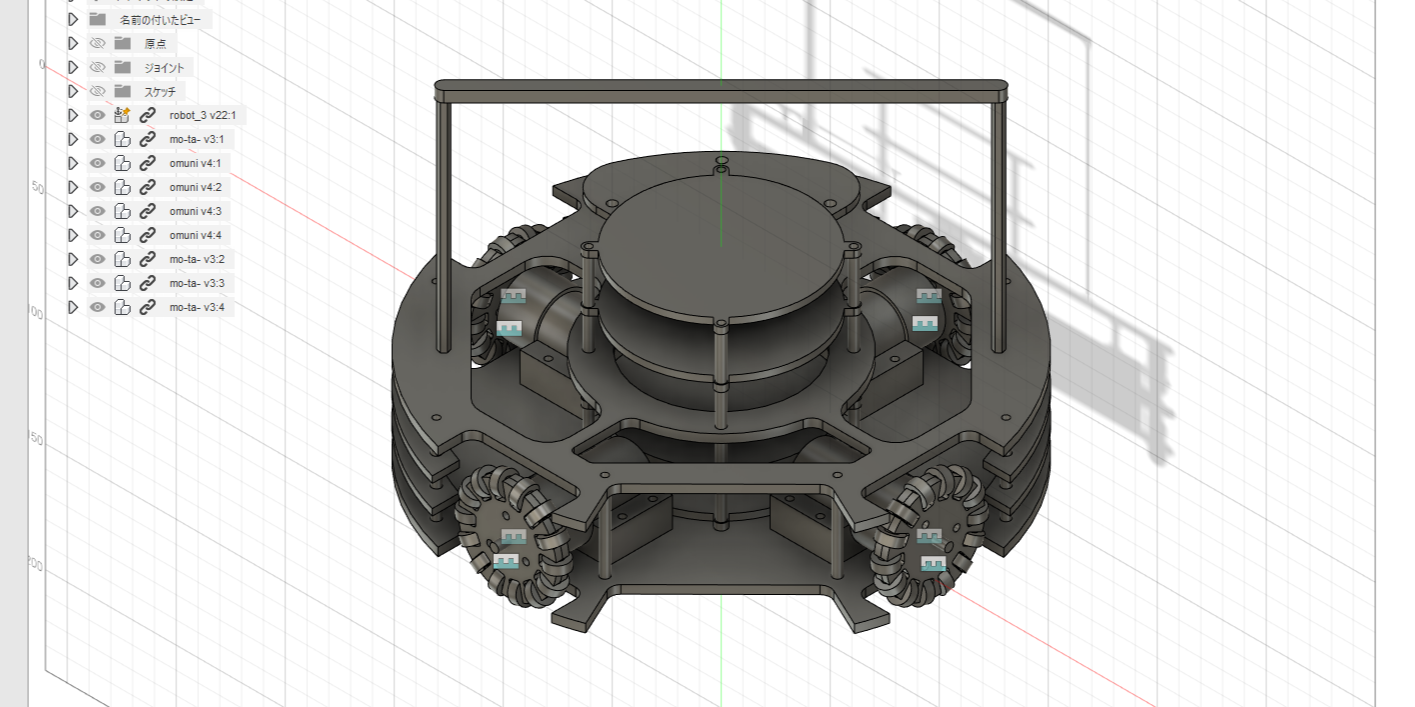
Task: Expand the omuni v4:3 tree node
Action: click(x=73, y=211)
